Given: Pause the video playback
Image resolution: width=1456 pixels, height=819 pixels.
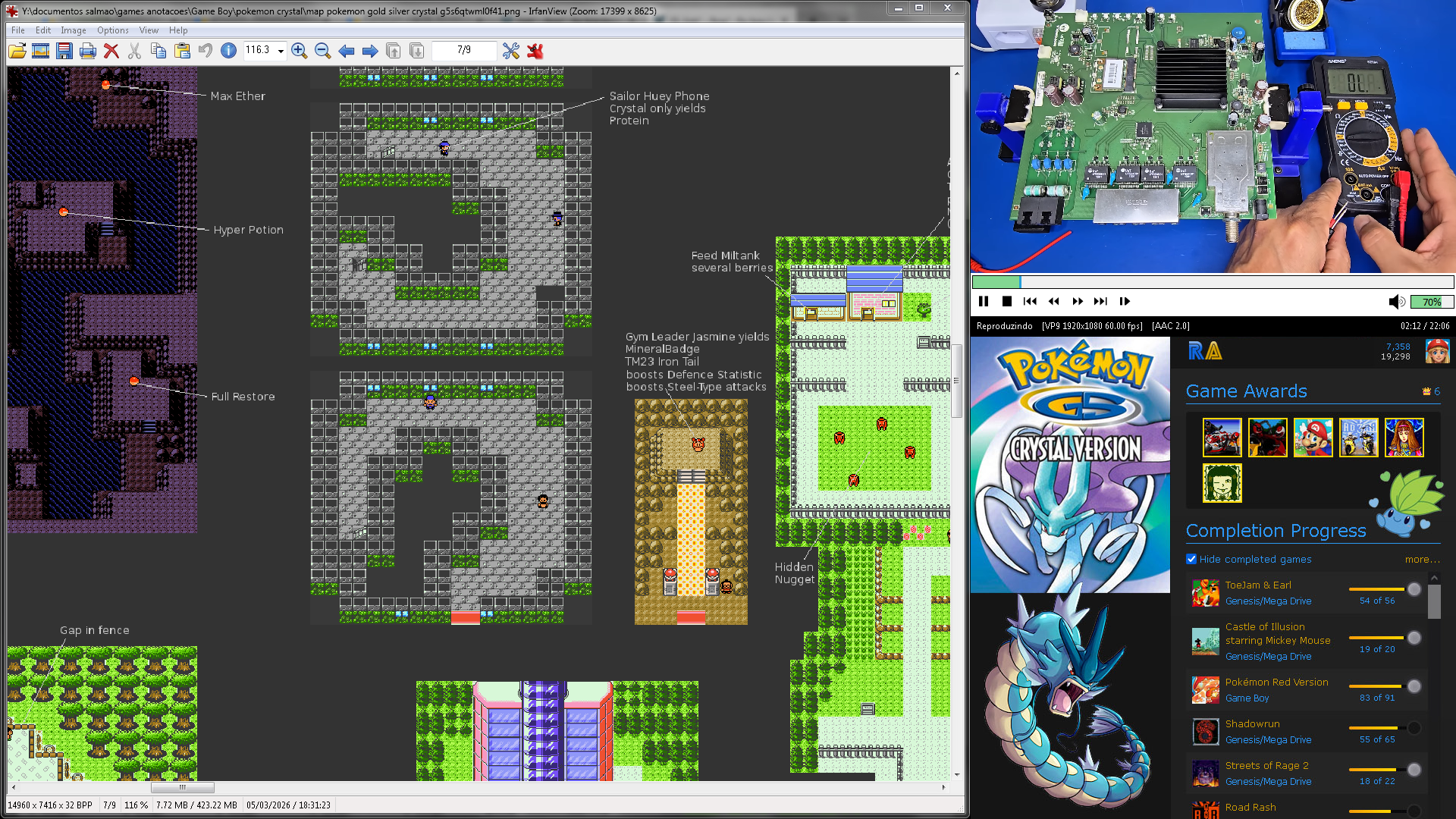Looking at the screenshot, I should (984, 301).
